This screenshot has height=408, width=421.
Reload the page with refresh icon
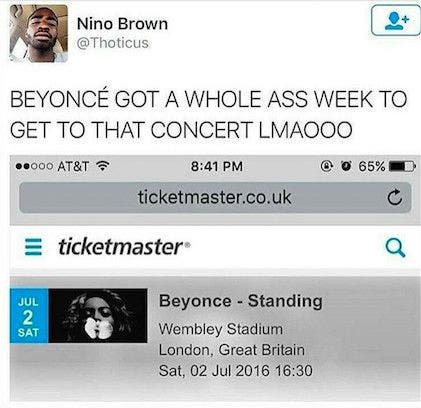pyautogui.click(x=395, y=198)
